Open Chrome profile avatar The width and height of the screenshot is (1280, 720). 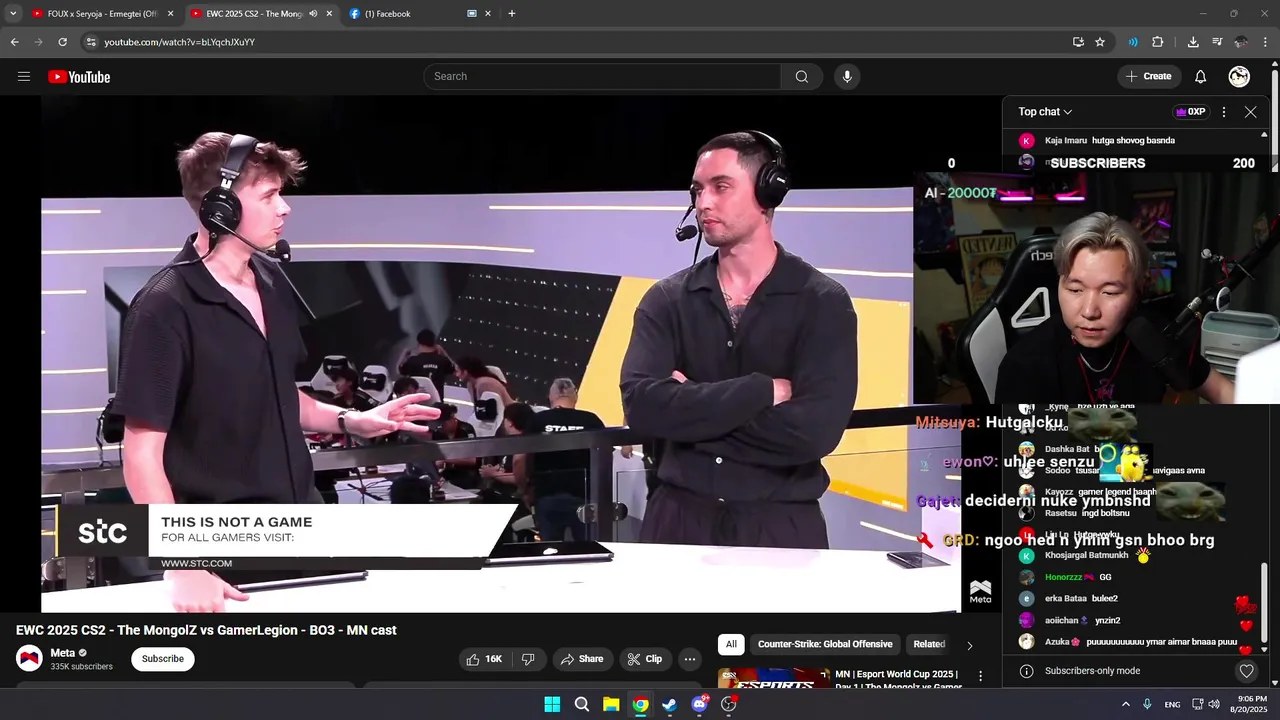point(1241,42)
